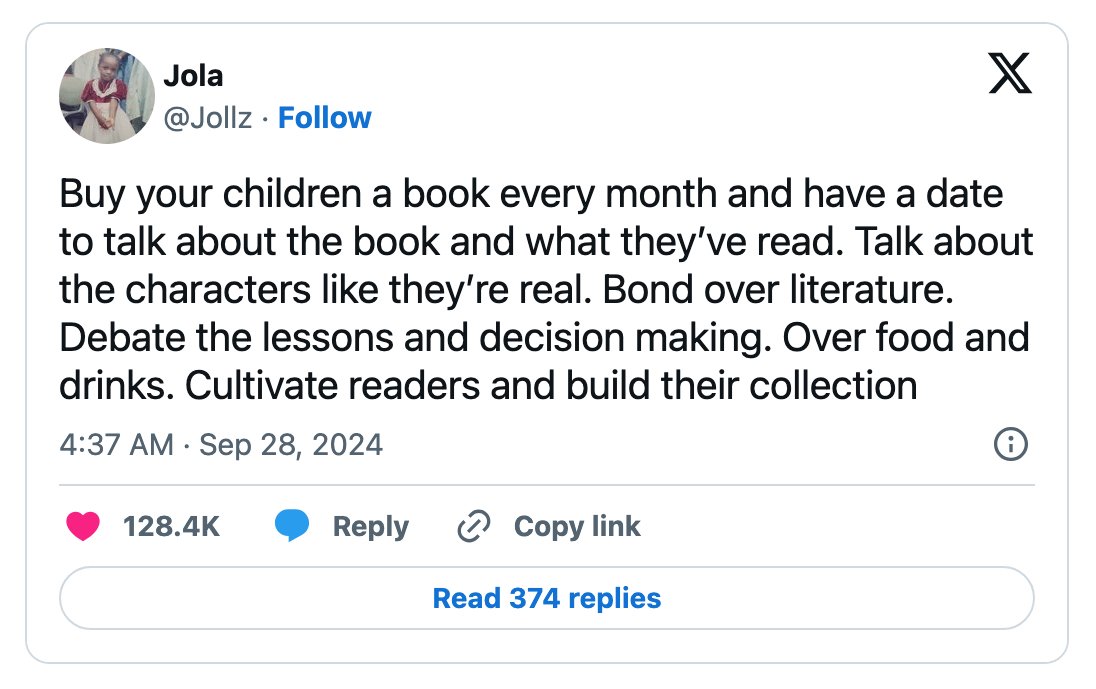1096x689 pixels.
Task: Open the 4:37 AM timestamp link
Action: (116, 445)
